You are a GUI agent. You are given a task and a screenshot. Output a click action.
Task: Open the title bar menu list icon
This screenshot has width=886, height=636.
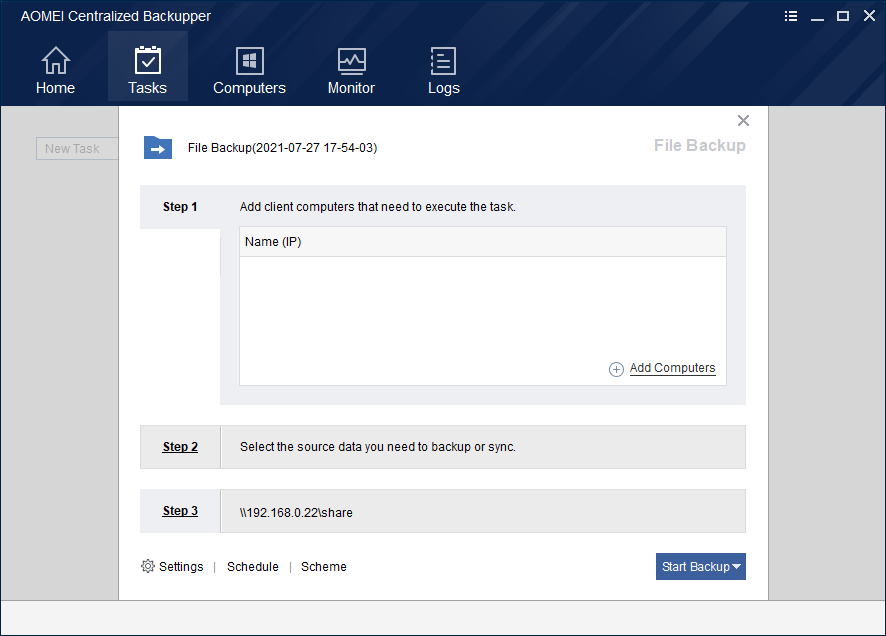click(x=791, y=16)
